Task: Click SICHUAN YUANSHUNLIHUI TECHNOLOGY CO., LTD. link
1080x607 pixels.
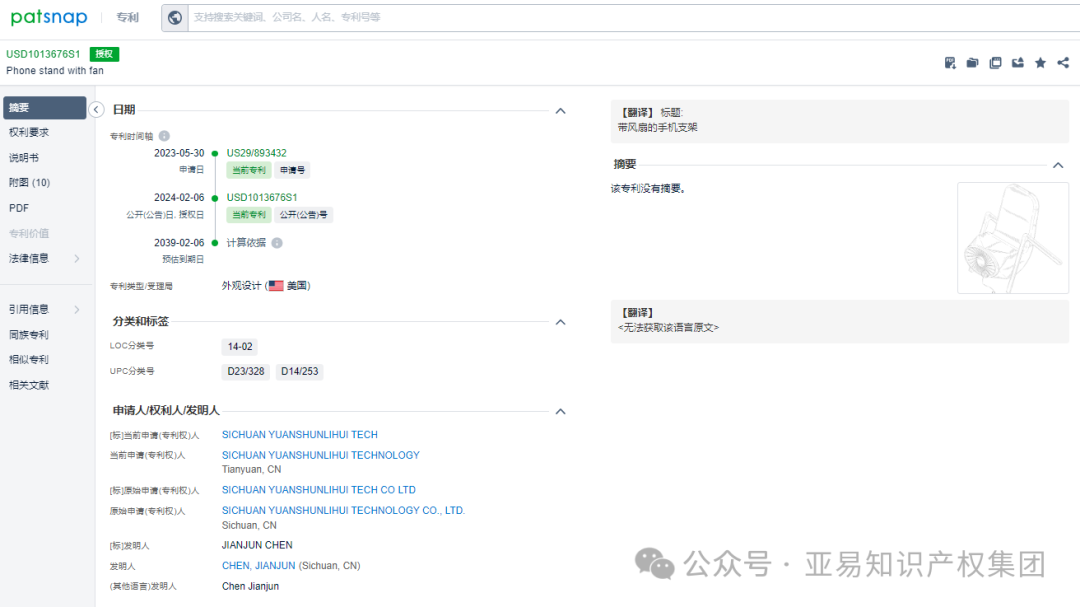Action: pos(343,511)
